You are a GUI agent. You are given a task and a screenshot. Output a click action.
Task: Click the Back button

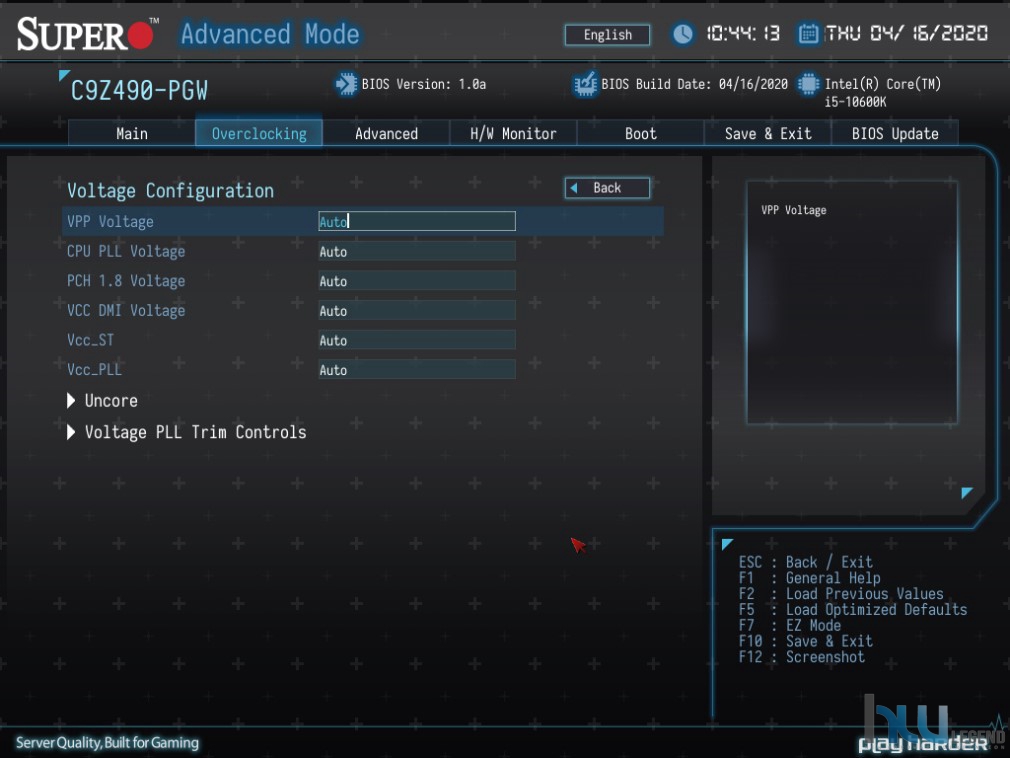tap(607, 188)
